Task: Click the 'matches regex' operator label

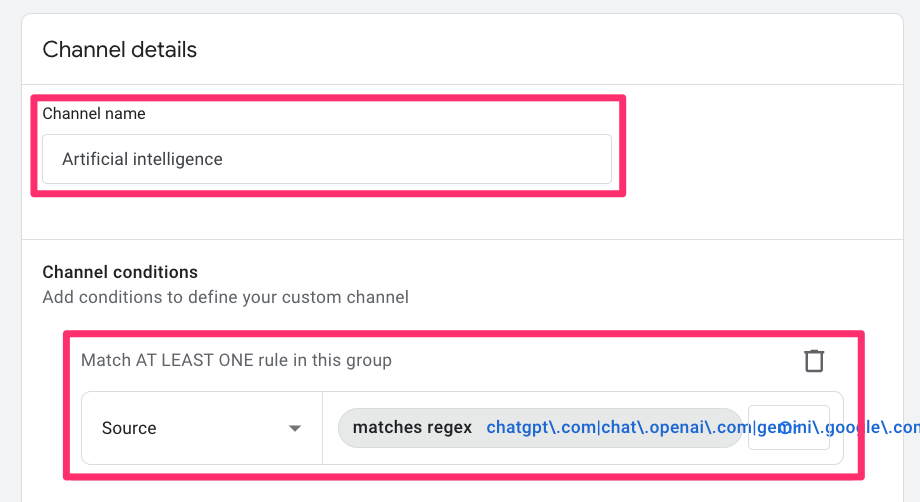Action: [412, 428]
